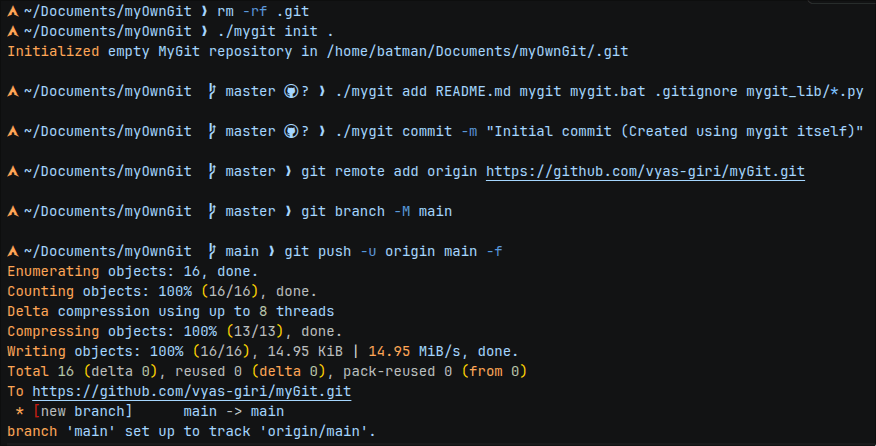
Task: Click the 'rm -rf .git' command text
Action: point(263,11)
